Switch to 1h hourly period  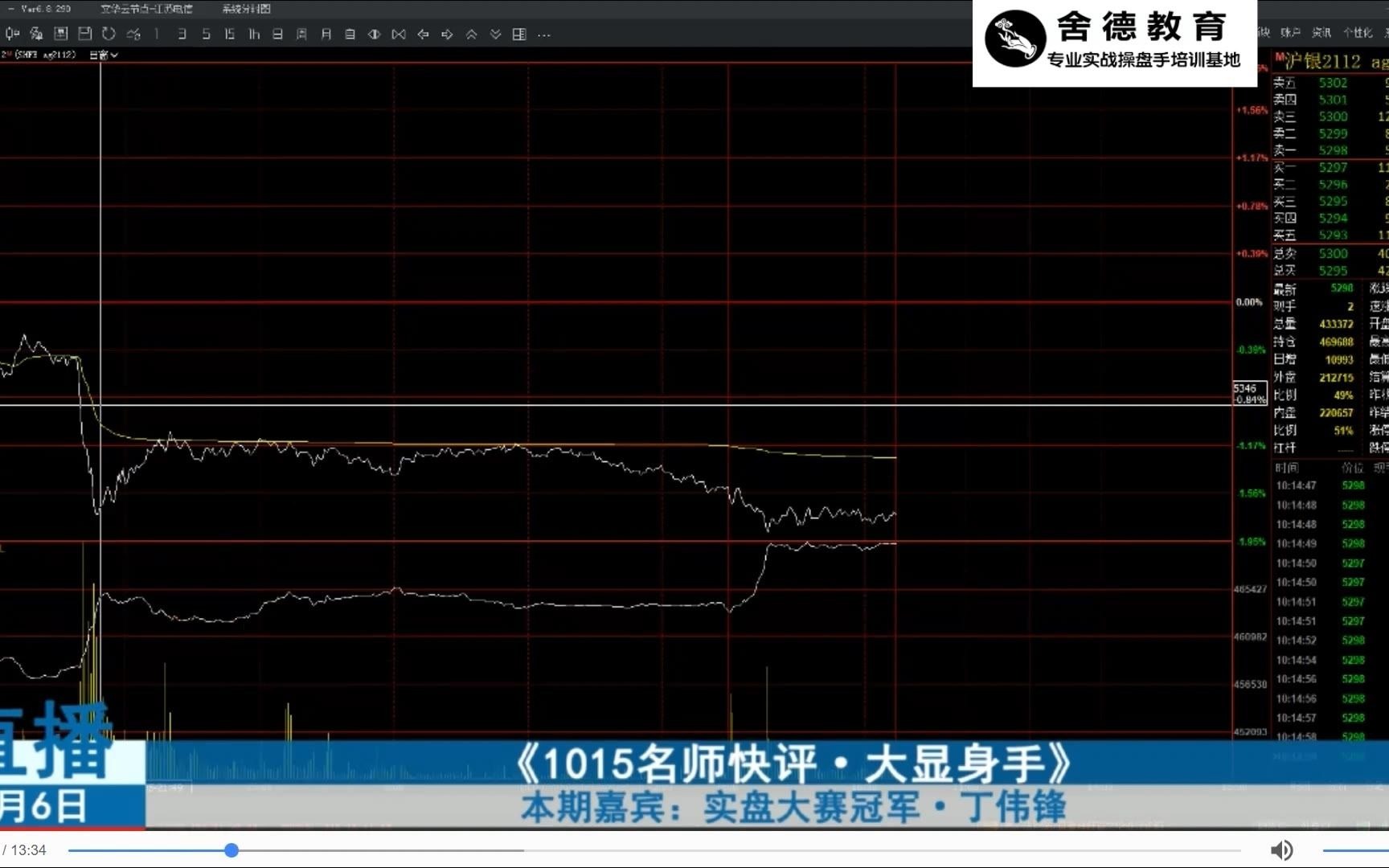coord(254,34)
